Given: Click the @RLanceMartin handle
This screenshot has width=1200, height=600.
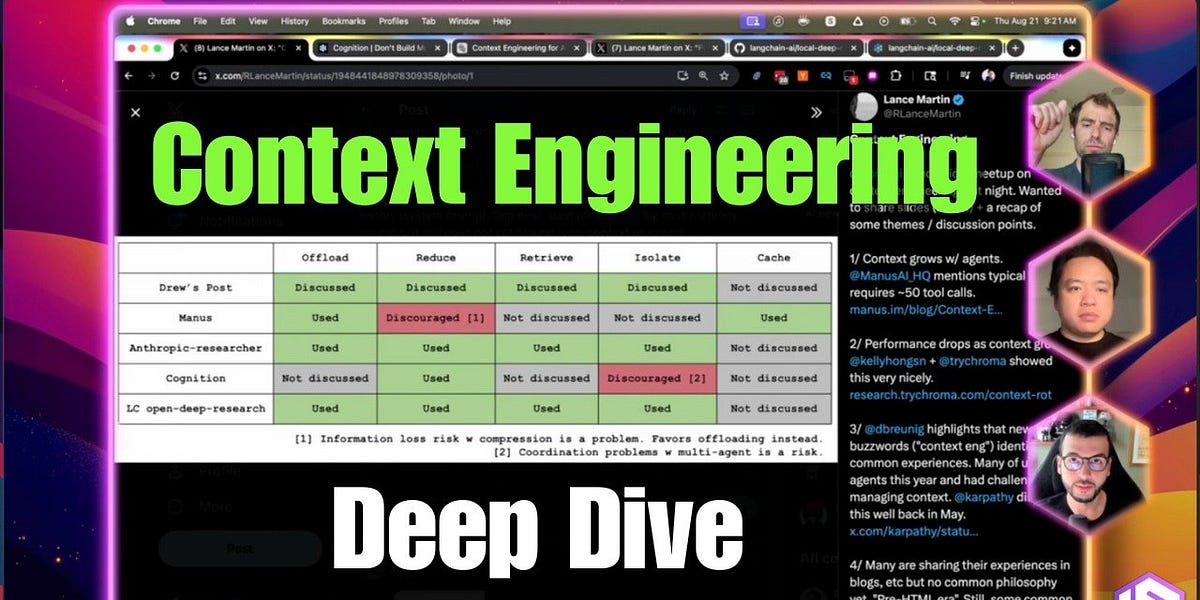Looking at the screenshot, I should (x=921, y=114).
